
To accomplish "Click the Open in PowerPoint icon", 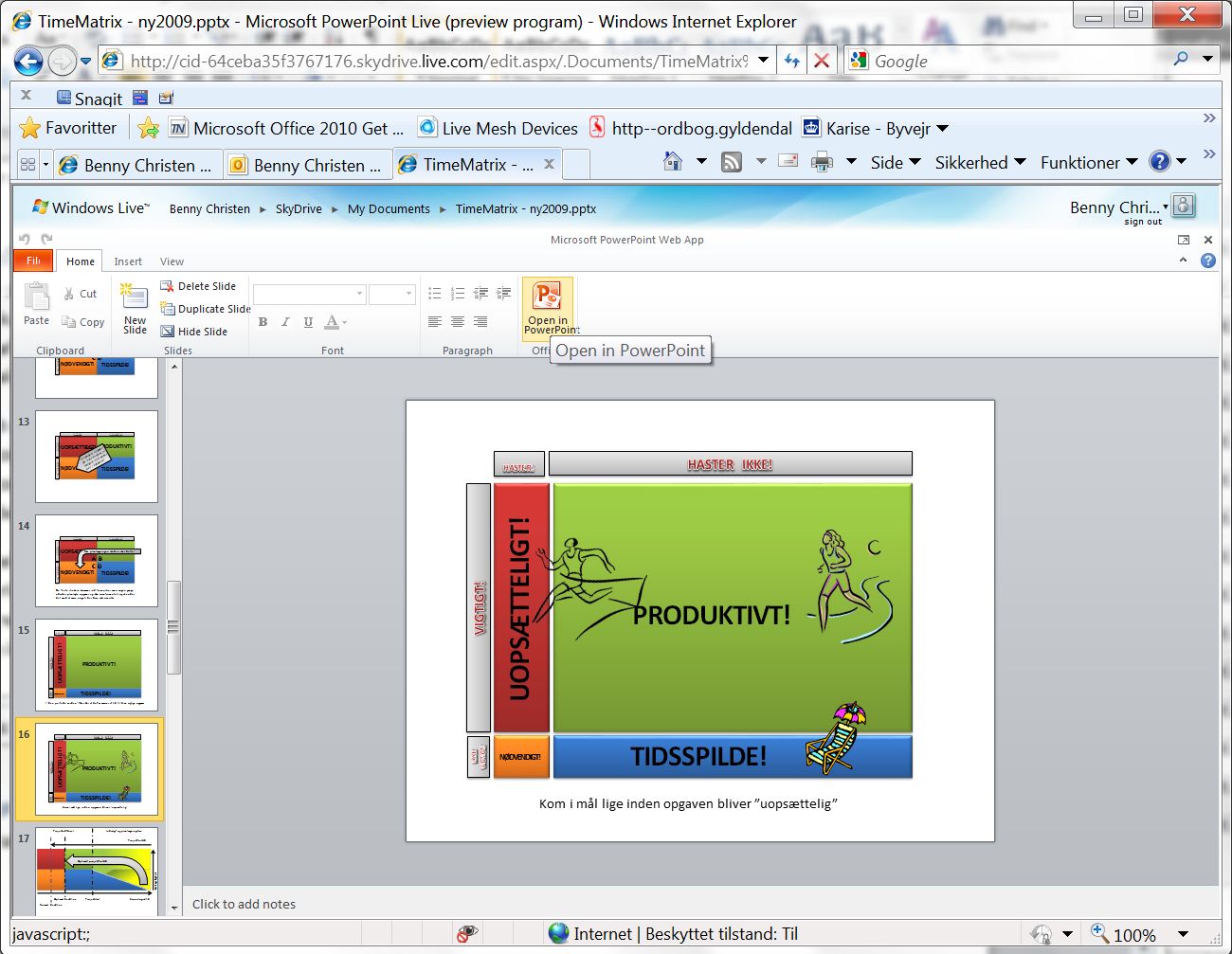I will 547,297.
